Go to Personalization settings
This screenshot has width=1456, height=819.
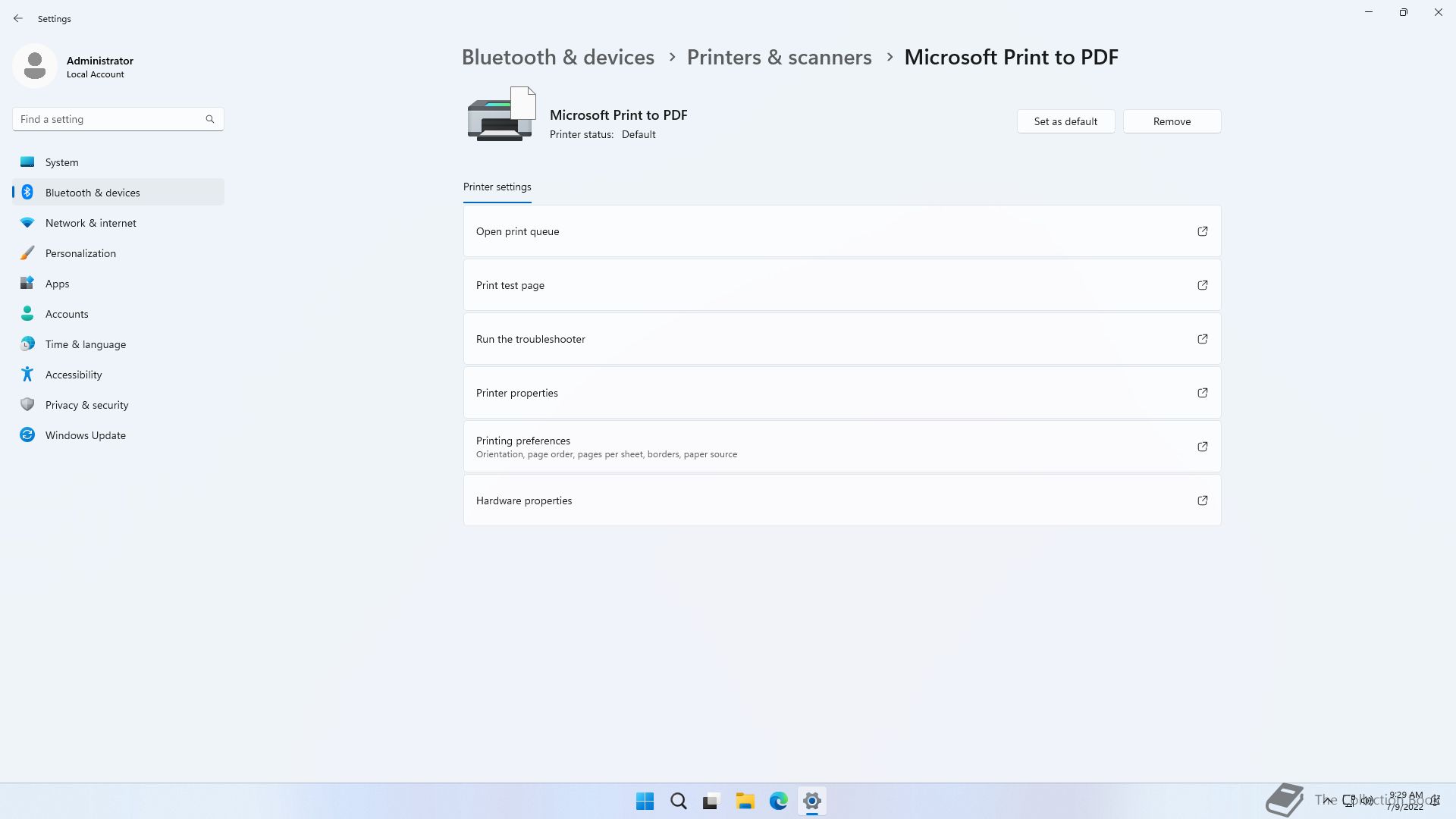click(118, 253)
